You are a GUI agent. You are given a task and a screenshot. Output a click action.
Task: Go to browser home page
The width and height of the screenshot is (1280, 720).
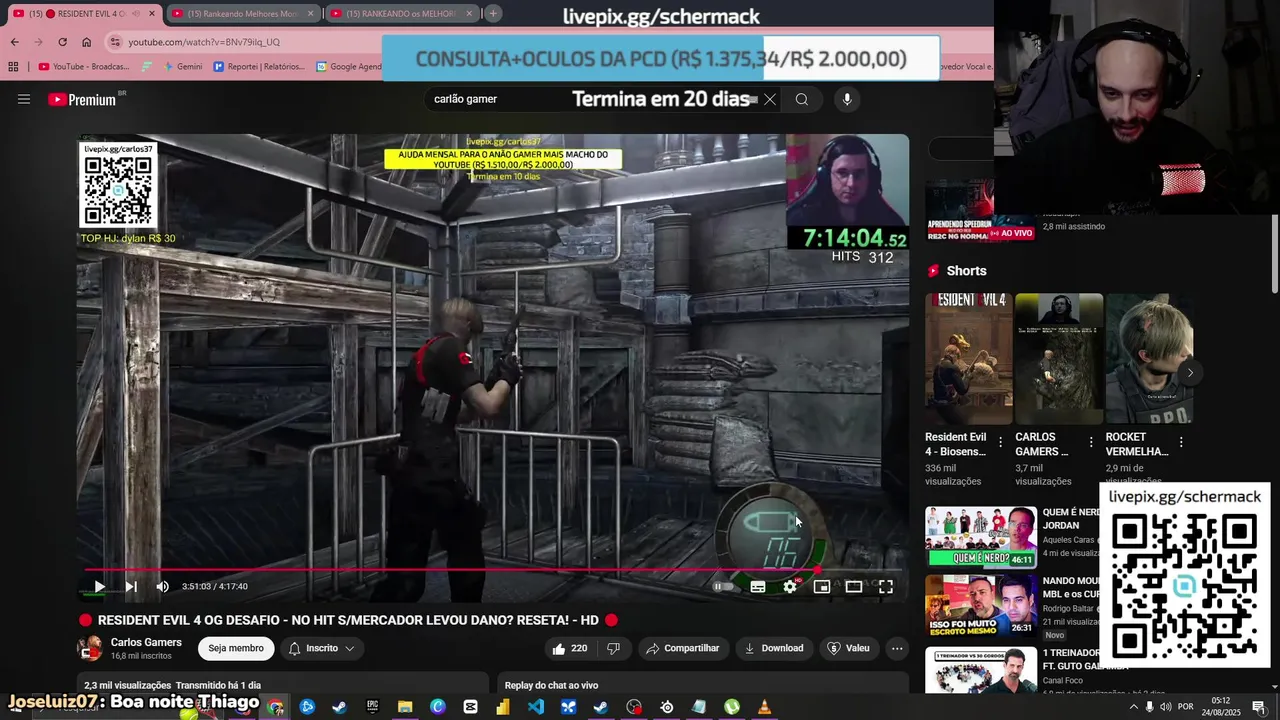pos(86,42)
